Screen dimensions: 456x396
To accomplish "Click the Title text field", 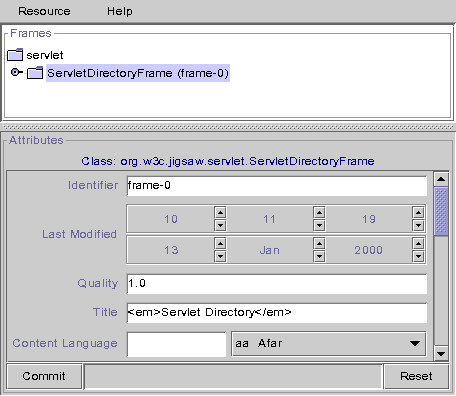I will coord(277,313).
